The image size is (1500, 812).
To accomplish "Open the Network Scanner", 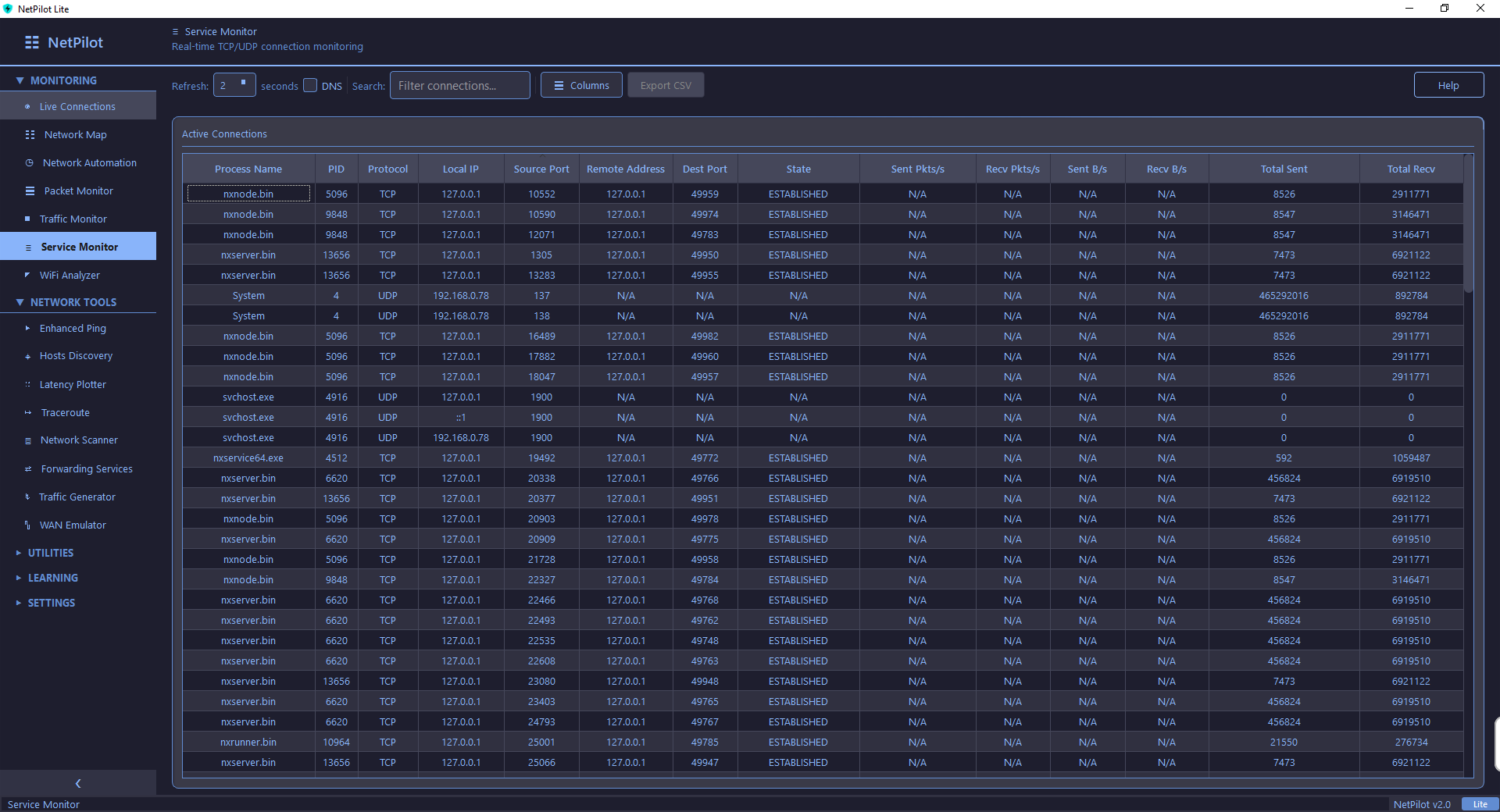I will (78, 440).
